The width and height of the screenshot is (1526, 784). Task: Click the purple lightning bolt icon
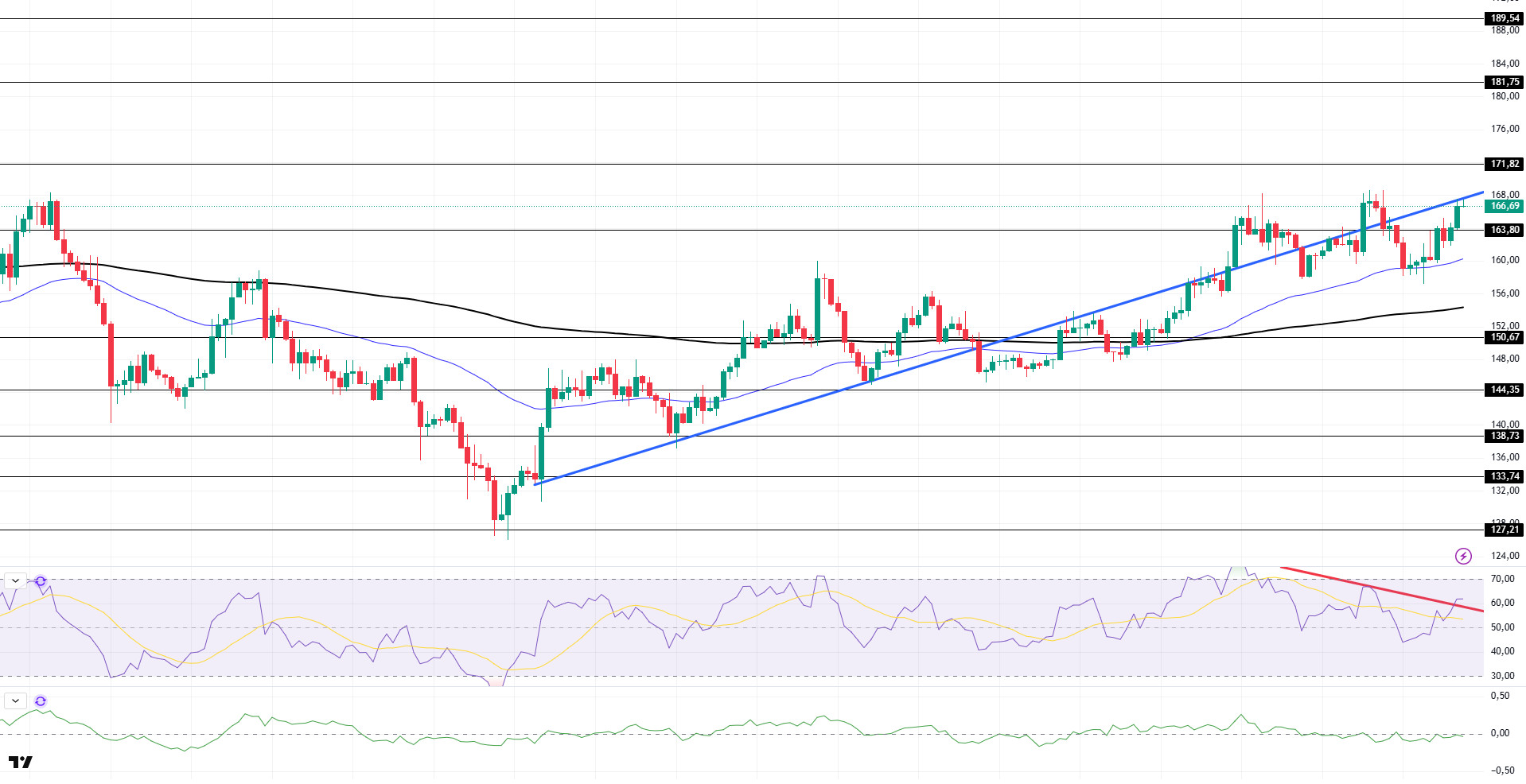click(1463, 556)
